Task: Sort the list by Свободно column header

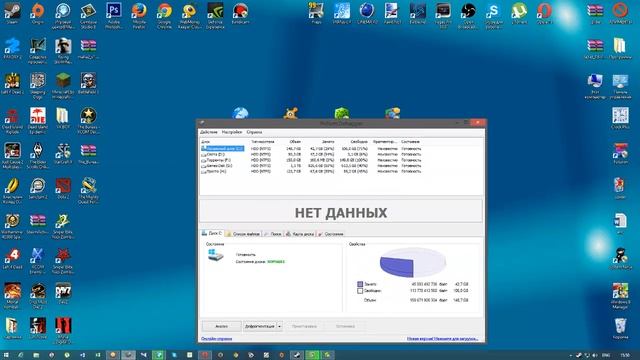Action: click(x=359, y=142)
